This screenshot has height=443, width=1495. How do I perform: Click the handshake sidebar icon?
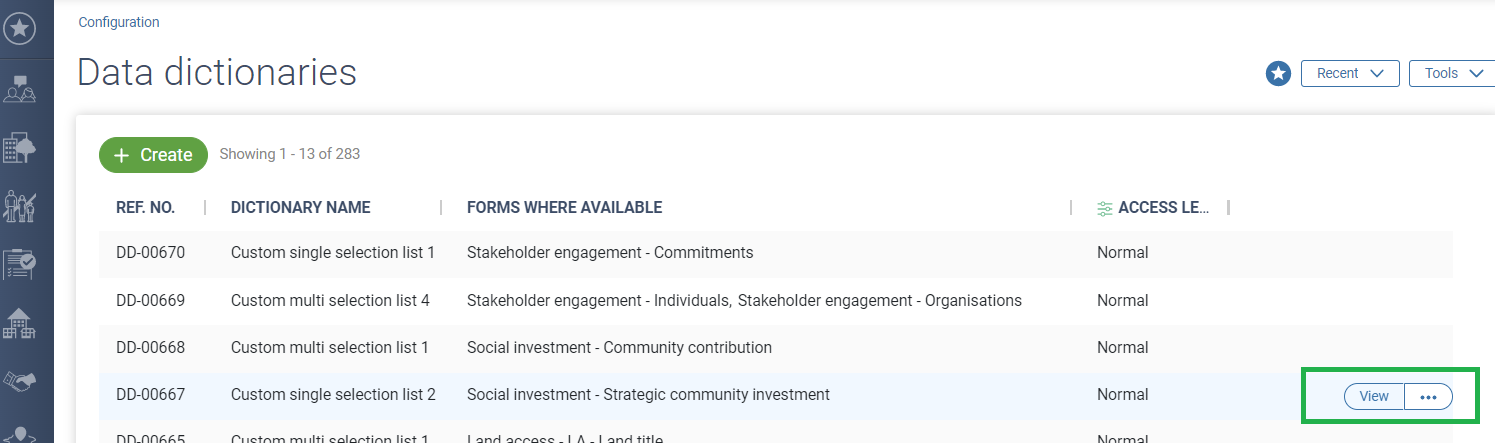click(x=20, y=380)
